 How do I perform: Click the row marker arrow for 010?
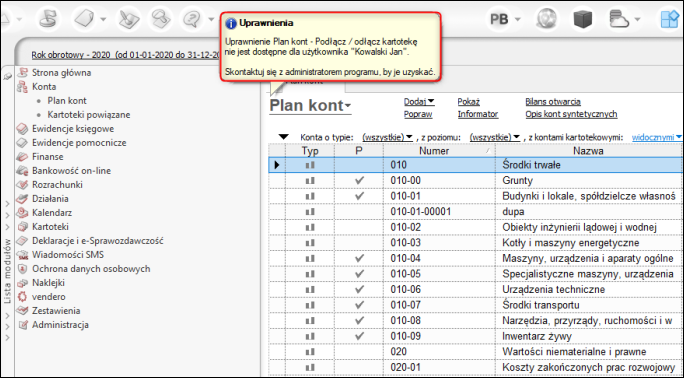click(277, 165)
